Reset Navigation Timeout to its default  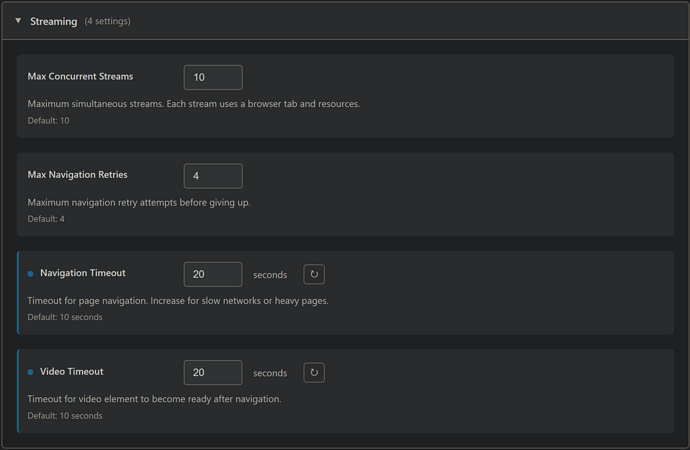314,274
